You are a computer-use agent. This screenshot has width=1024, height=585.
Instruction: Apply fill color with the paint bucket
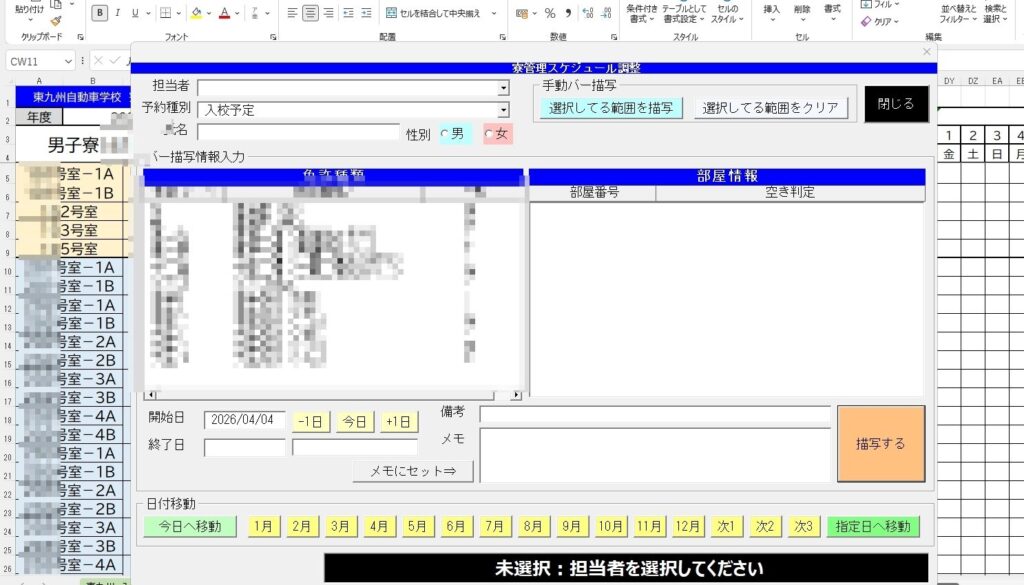(196, 13)
